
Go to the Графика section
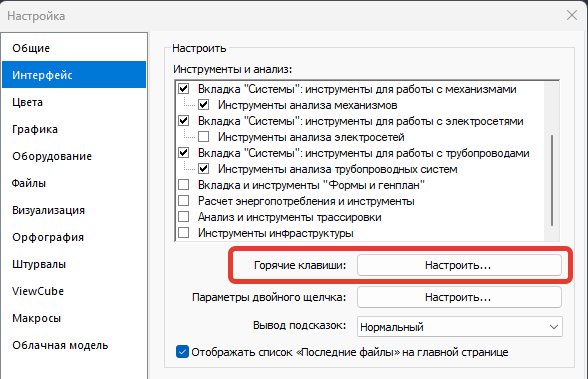pyautogui.click(x=74, y=129)
